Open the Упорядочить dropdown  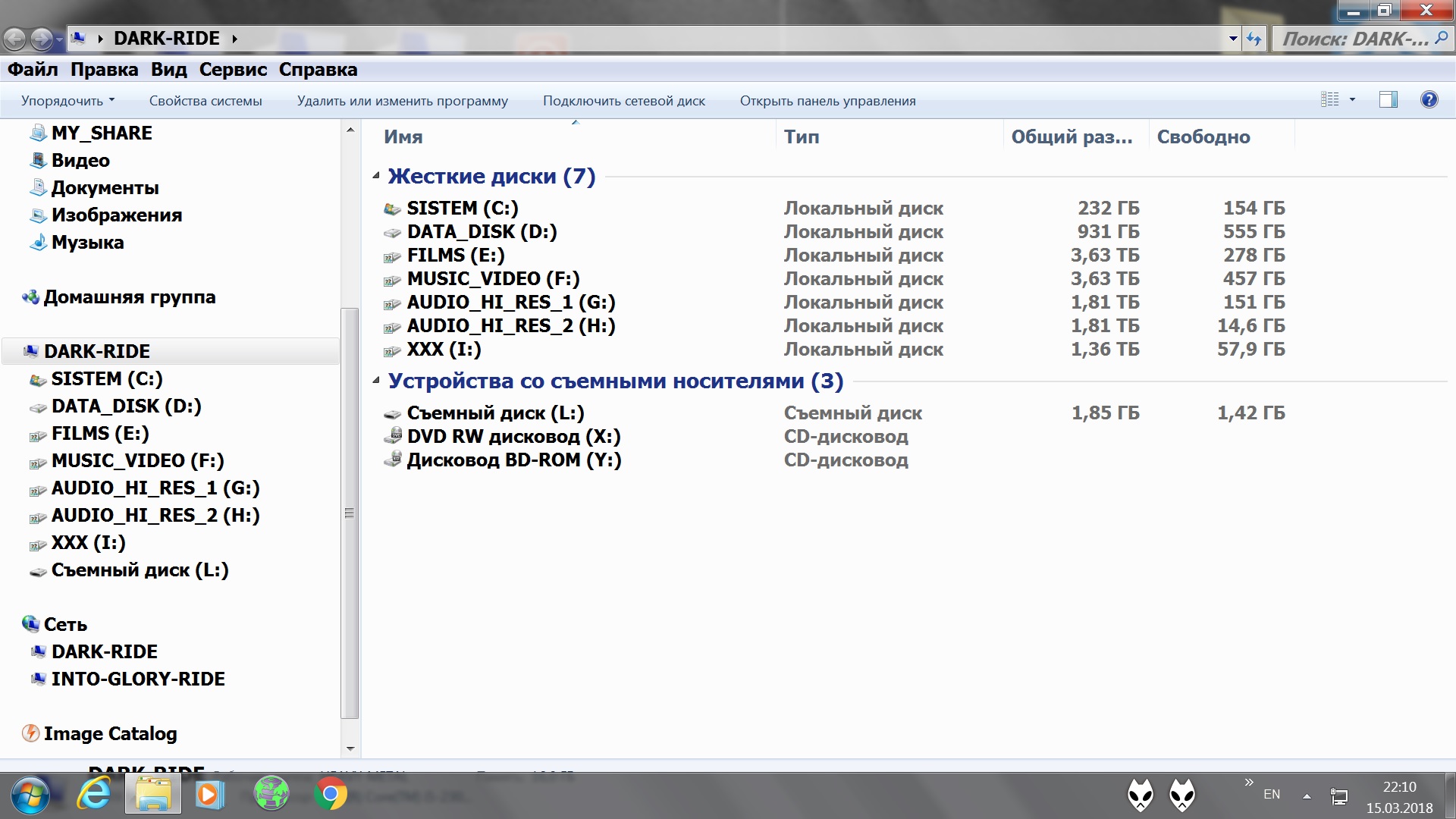[x=67, y=101]
